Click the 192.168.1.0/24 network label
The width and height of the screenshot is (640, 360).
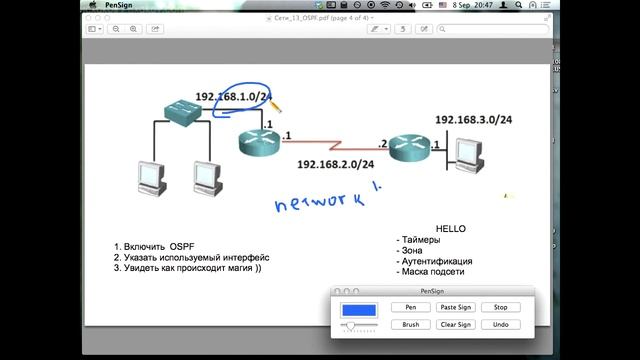point(233,97)
